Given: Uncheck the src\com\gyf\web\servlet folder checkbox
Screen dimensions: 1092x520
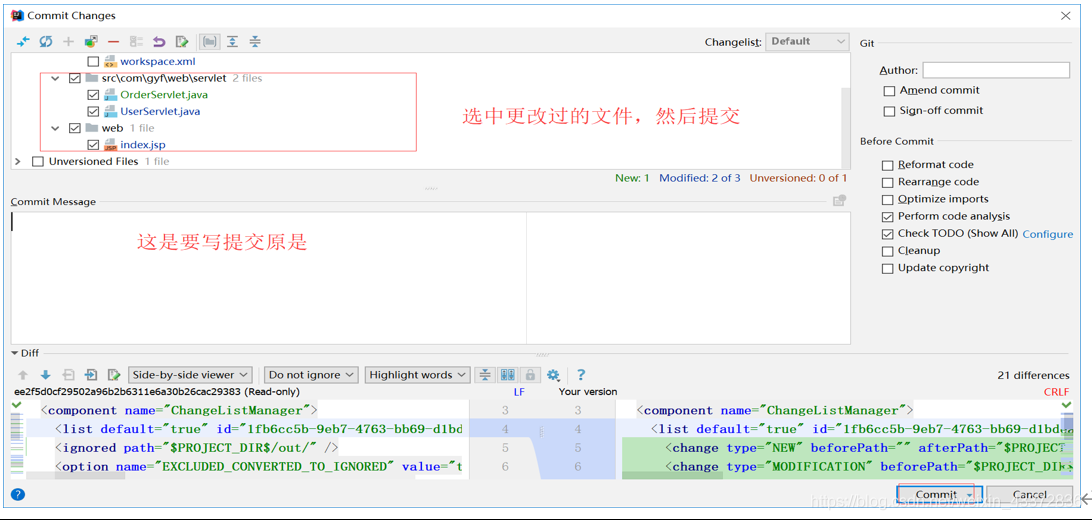Looking at the screenshot, I should 75,79.
